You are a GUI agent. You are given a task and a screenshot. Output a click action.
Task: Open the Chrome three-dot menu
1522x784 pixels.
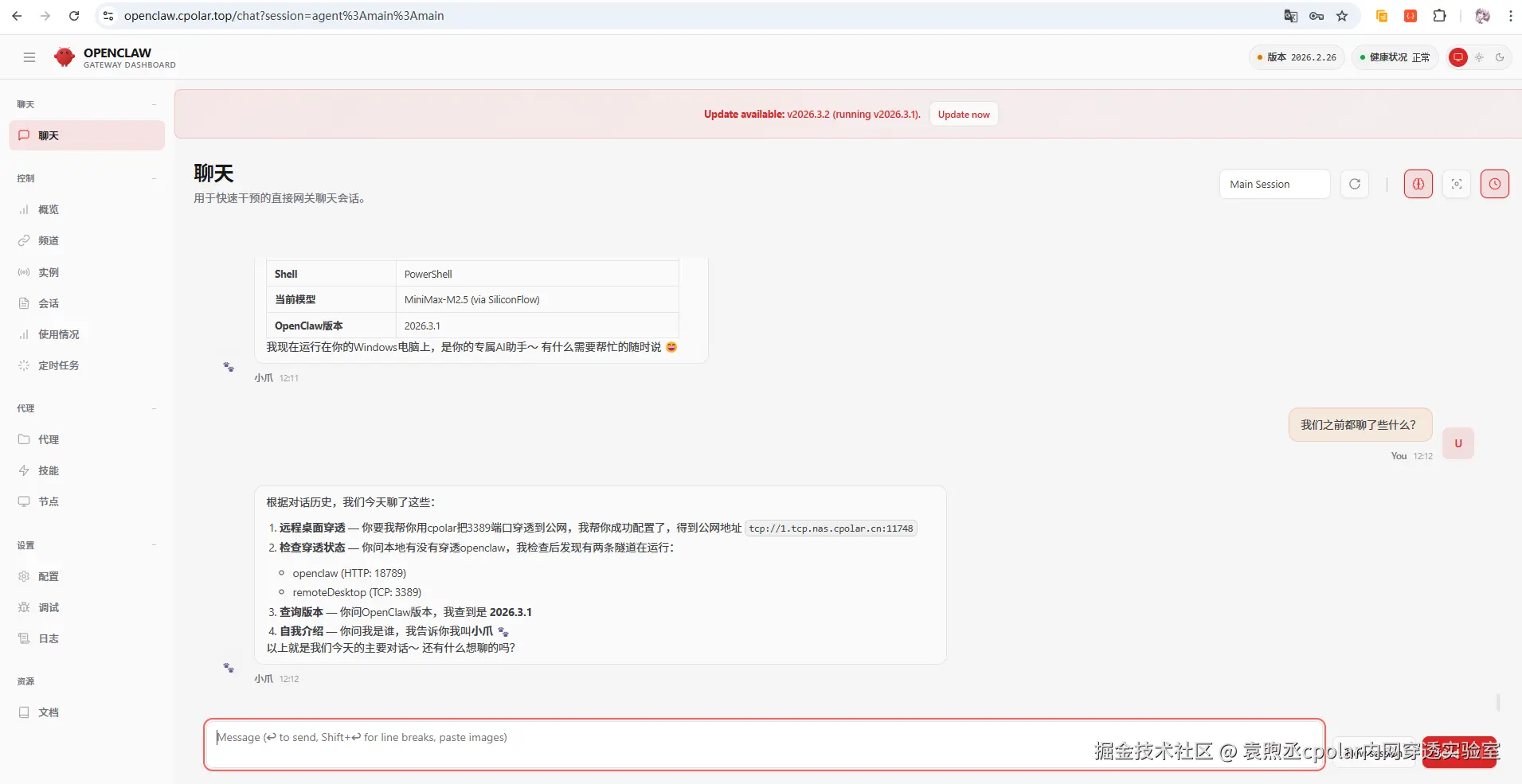[1510, 16]
